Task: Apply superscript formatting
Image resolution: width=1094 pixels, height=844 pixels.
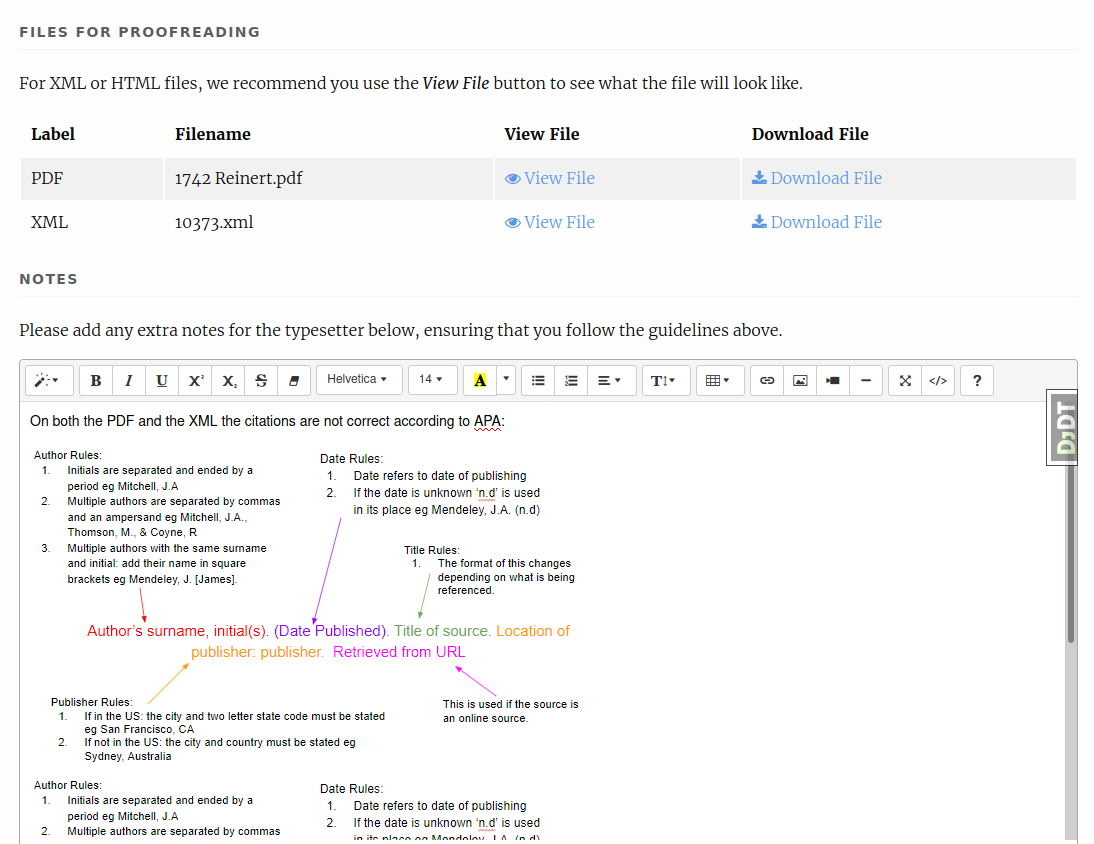Action: (x=195, y=380)
